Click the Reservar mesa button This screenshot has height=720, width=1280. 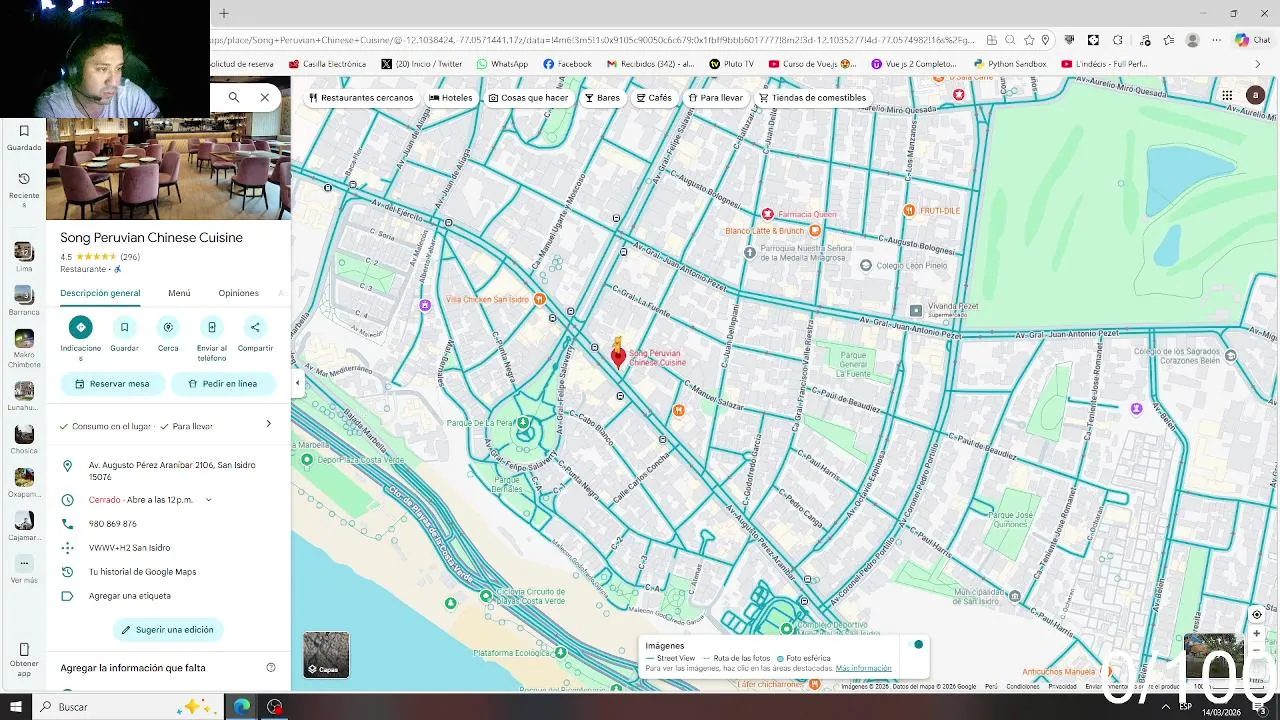112,384
